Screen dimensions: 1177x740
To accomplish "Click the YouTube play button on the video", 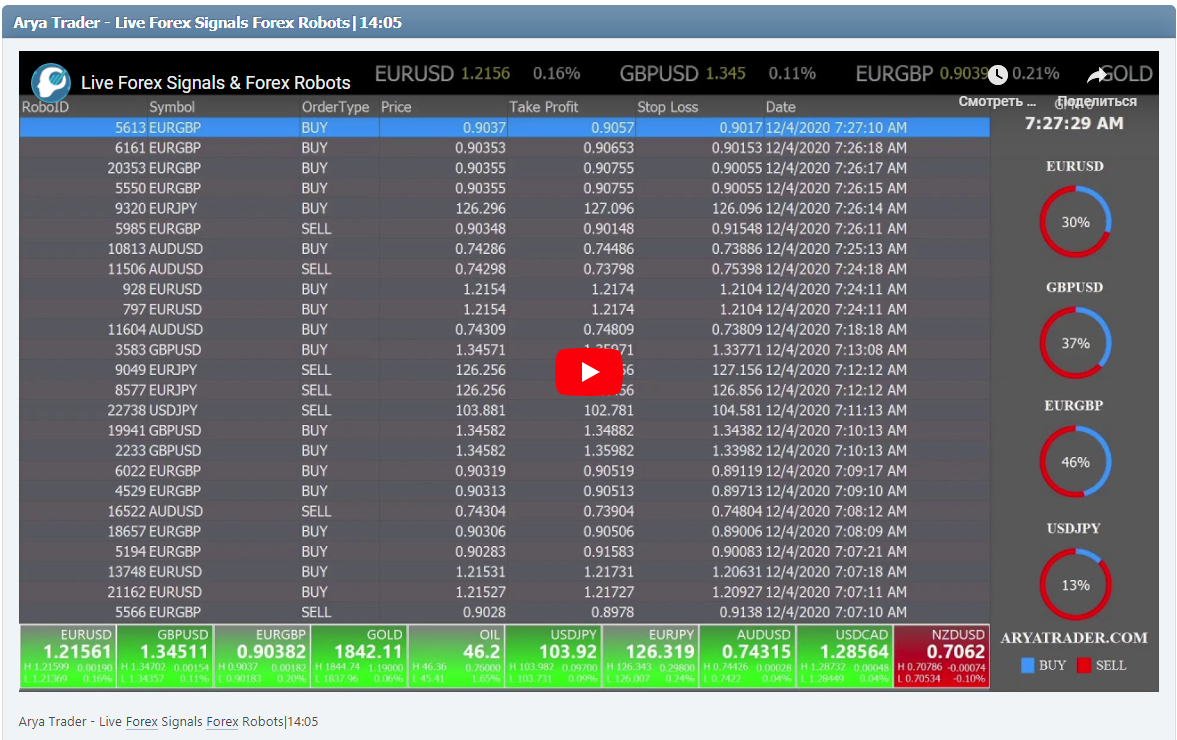I will pos(588,371).
